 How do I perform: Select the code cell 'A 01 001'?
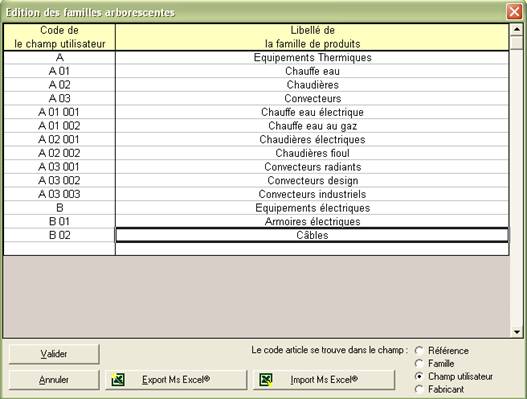(59, 112)
